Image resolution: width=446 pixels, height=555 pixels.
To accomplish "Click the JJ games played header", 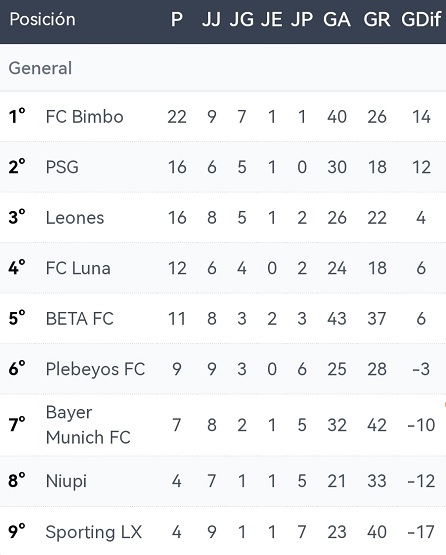I will click(x=211, y=19).
